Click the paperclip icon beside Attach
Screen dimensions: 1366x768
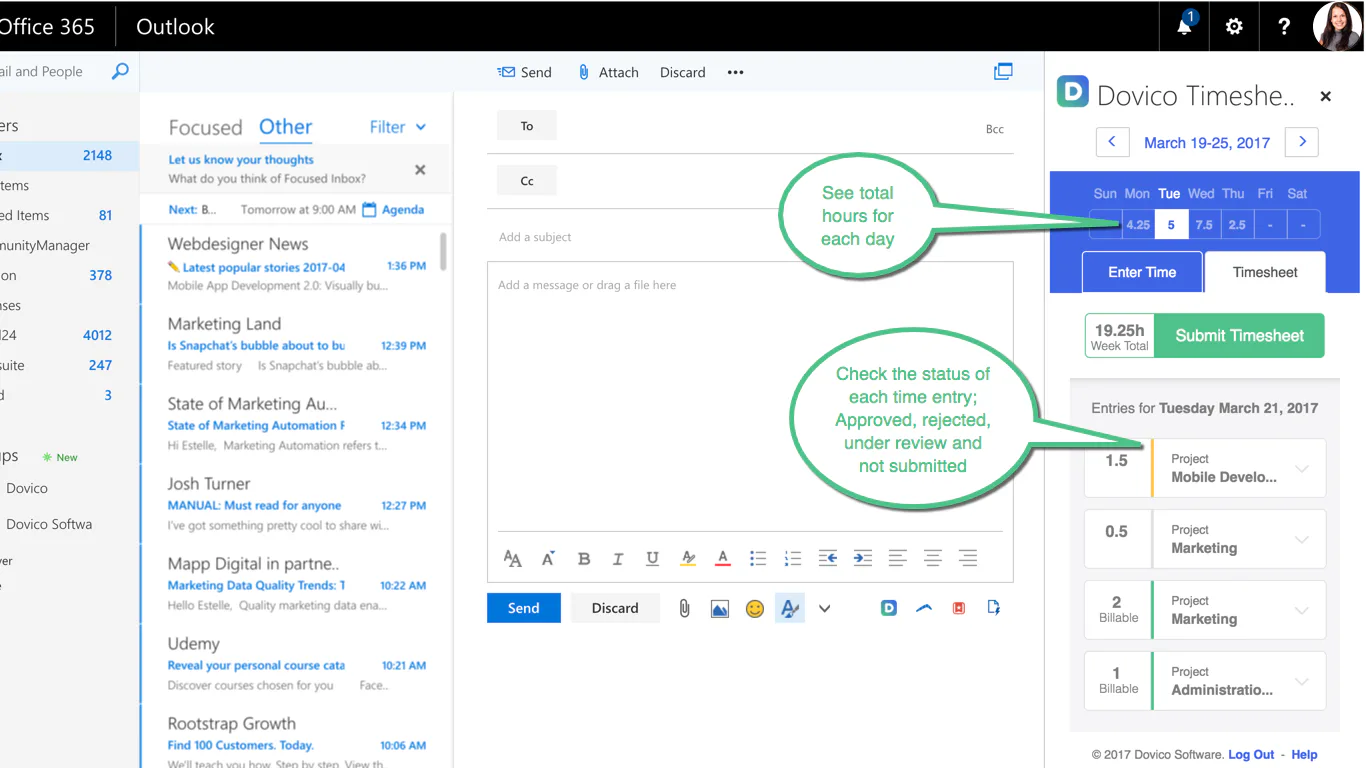pyautogui.click(x=584, y=72)
